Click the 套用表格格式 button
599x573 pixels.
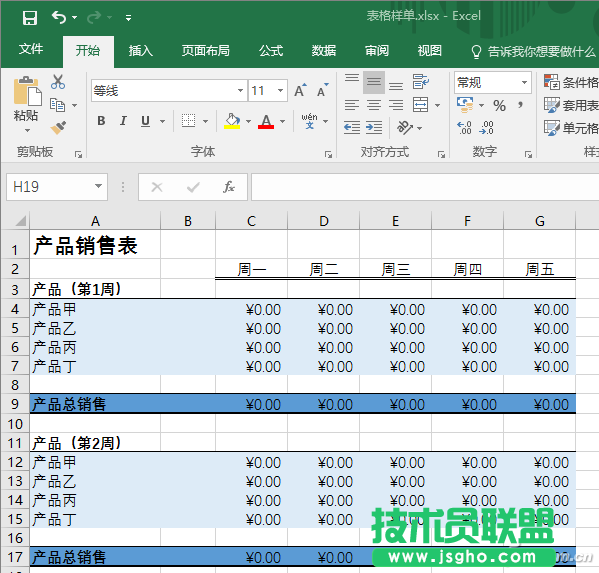click(x=571, y=105)
